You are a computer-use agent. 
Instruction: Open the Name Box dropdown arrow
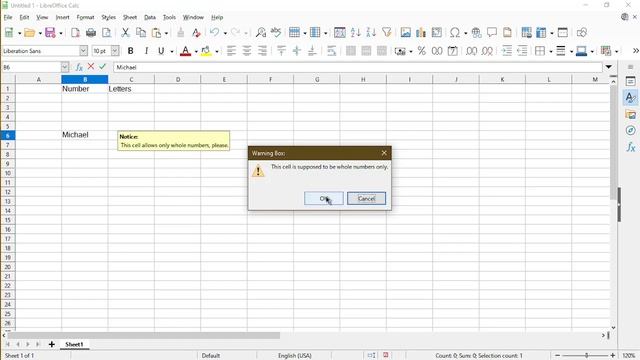click(65, 67)
